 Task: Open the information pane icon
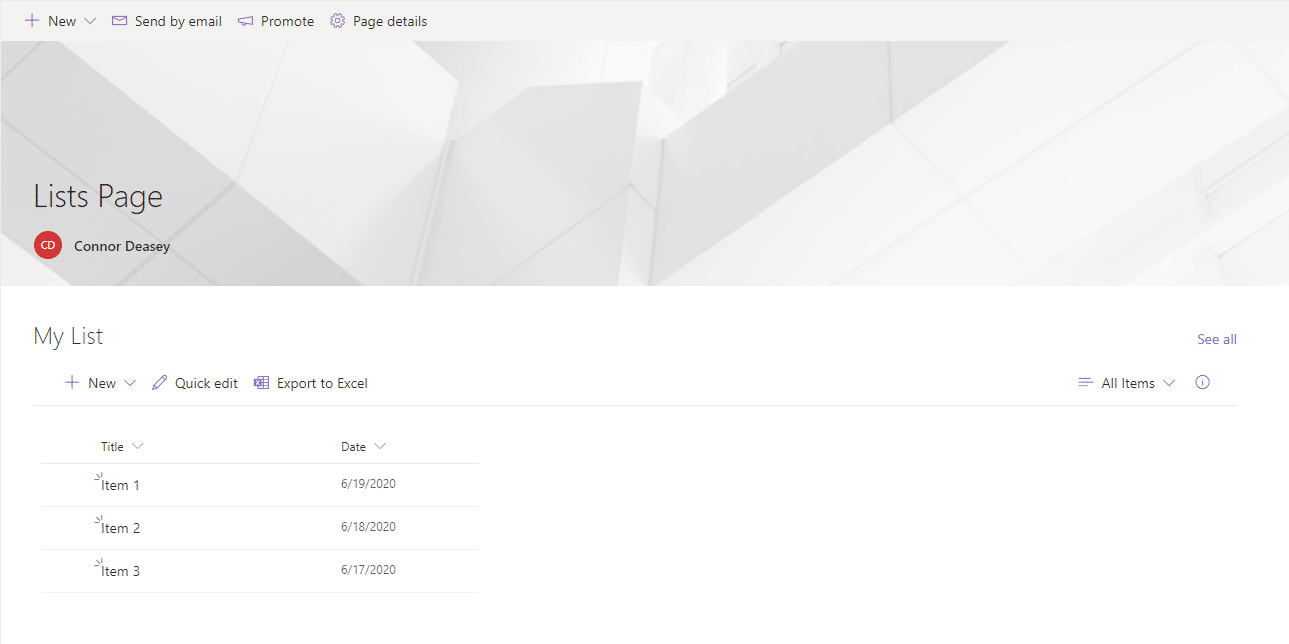pos(1203,382)
